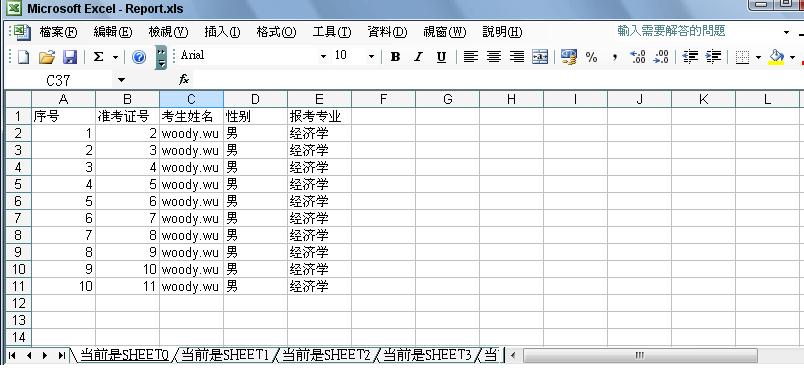Open the blue Help question mark icon
This screenshot has width=804, height=368.
138,57
